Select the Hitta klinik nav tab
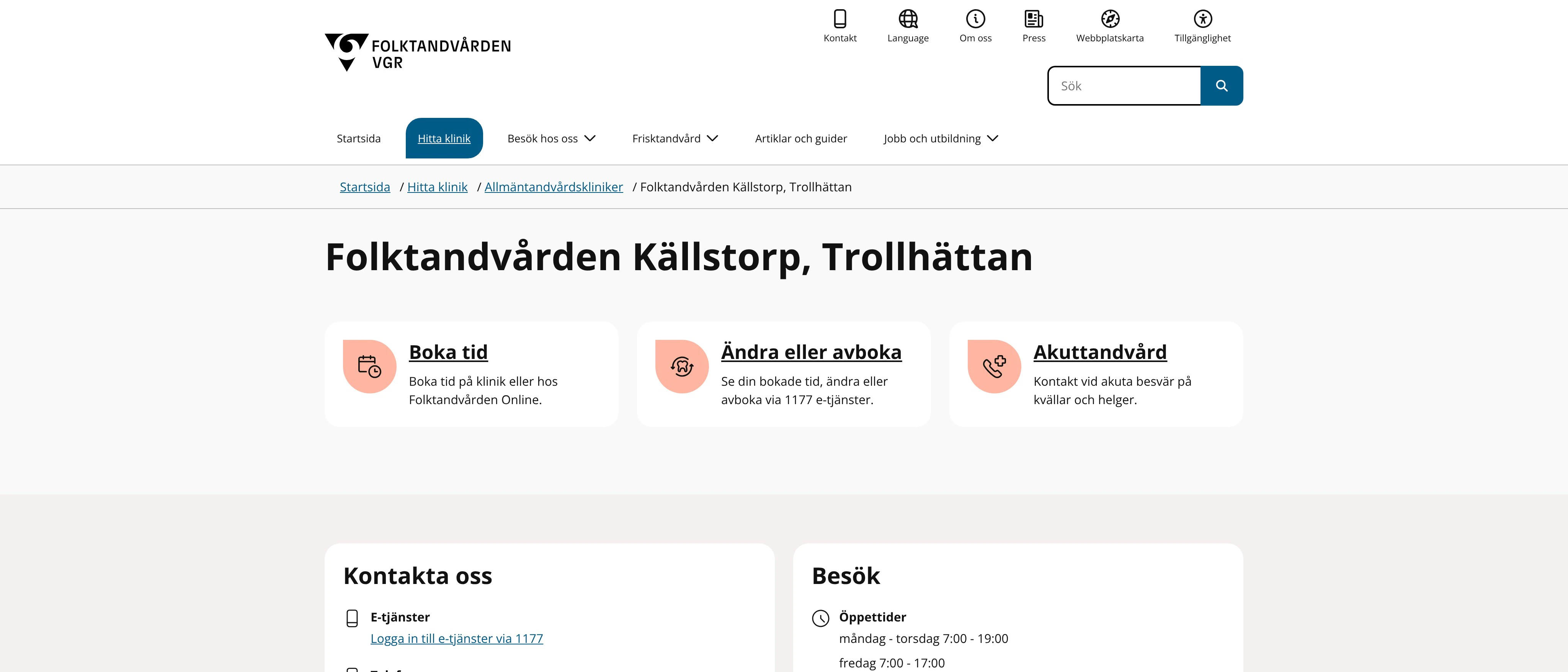1568x672 pixels. tap(444, 138)
